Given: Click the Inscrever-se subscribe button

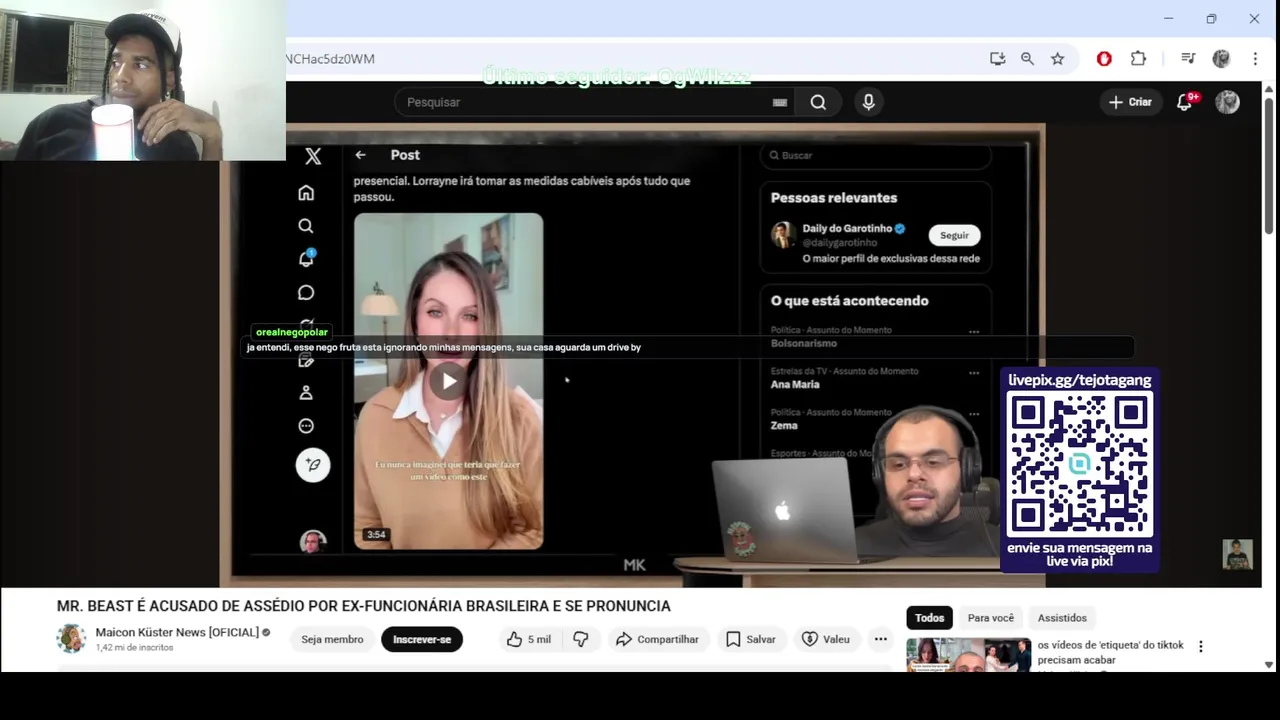Looking at the screenshot, I should [422, 639].
